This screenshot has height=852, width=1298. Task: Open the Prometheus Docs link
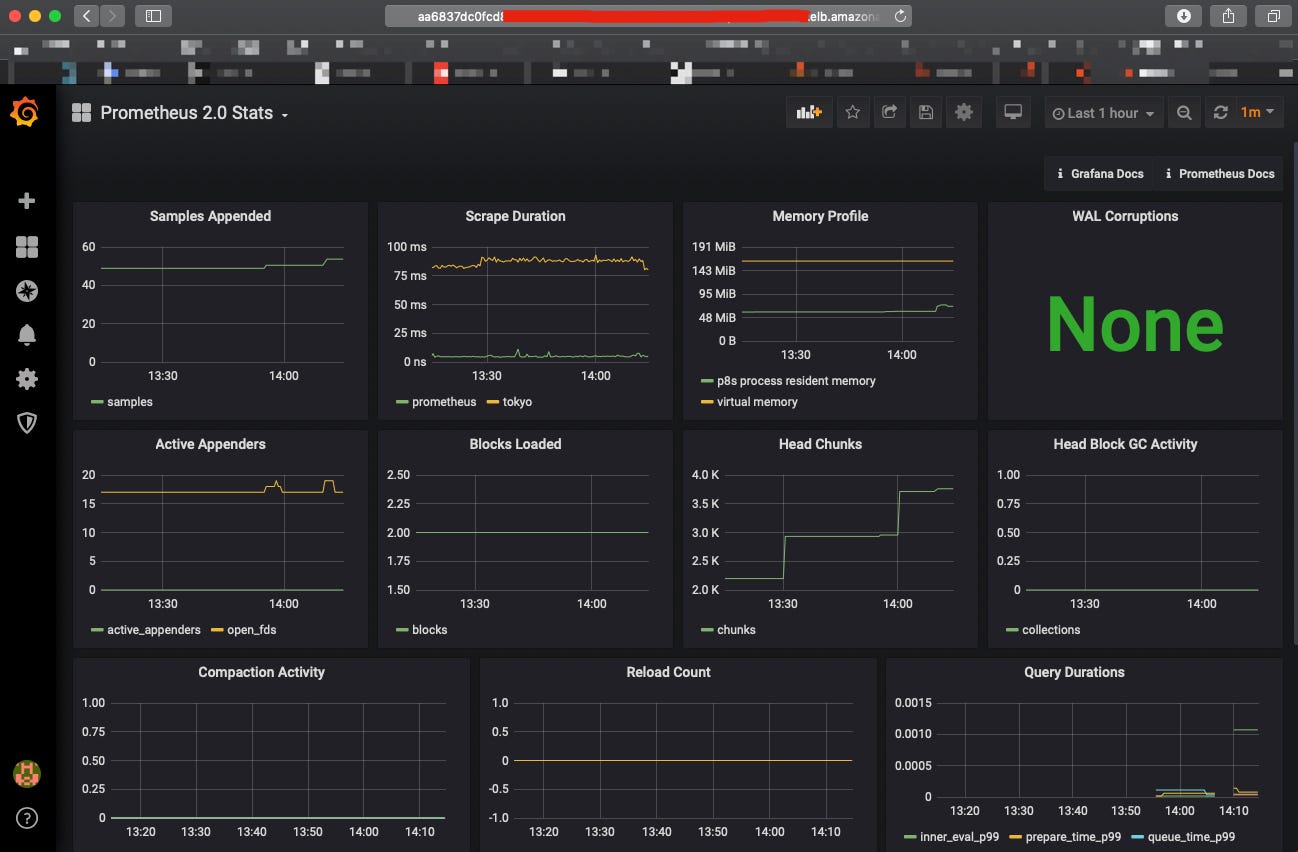tap(1219, 173)
